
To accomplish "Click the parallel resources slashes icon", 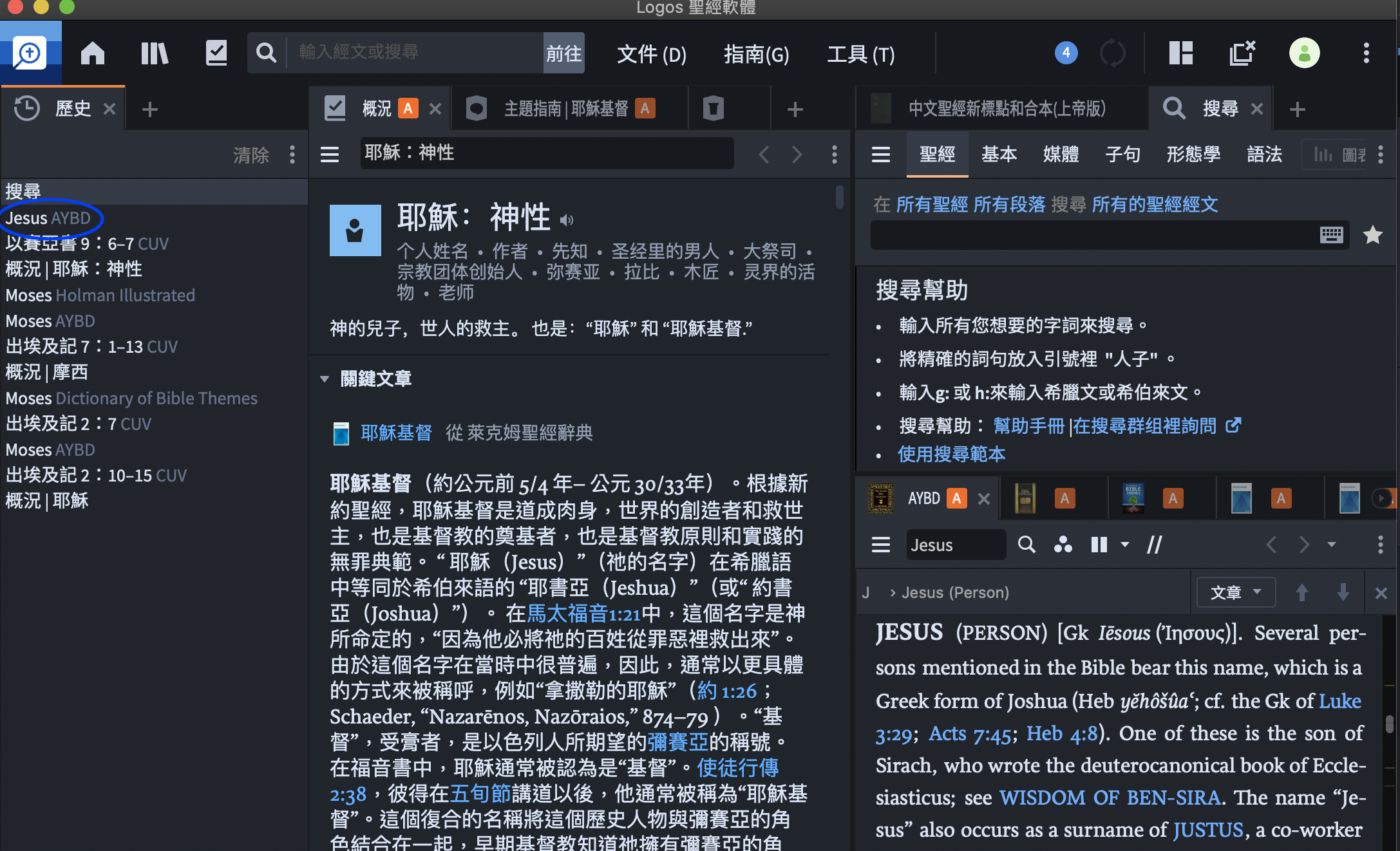I will [1155, 545].
